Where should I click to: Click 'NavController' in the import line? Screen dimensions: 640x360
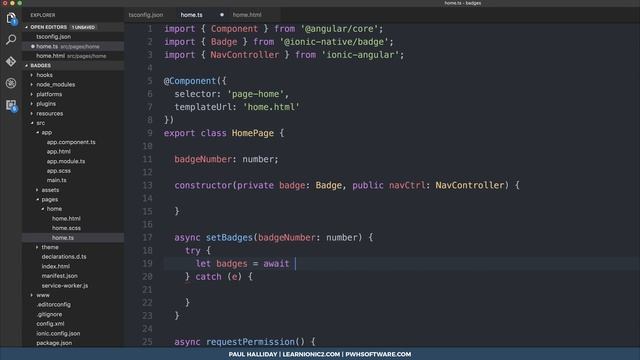(244, 55)
